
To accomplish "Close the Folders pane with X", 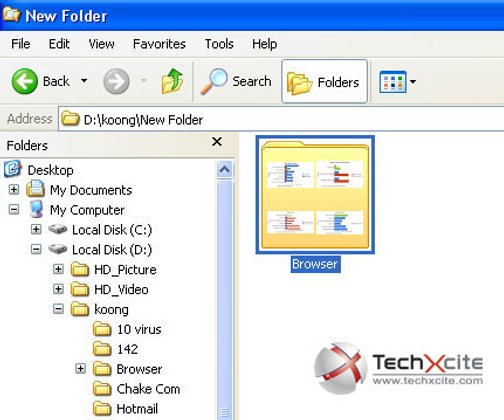I will (217, 142).
